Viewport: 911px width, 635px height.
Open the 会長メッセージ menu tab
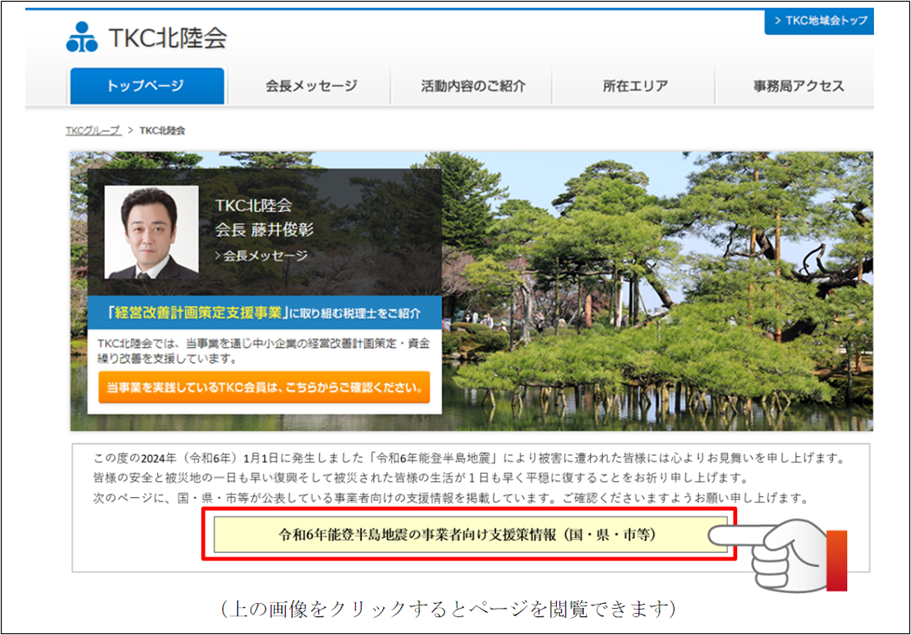[311, 86]
